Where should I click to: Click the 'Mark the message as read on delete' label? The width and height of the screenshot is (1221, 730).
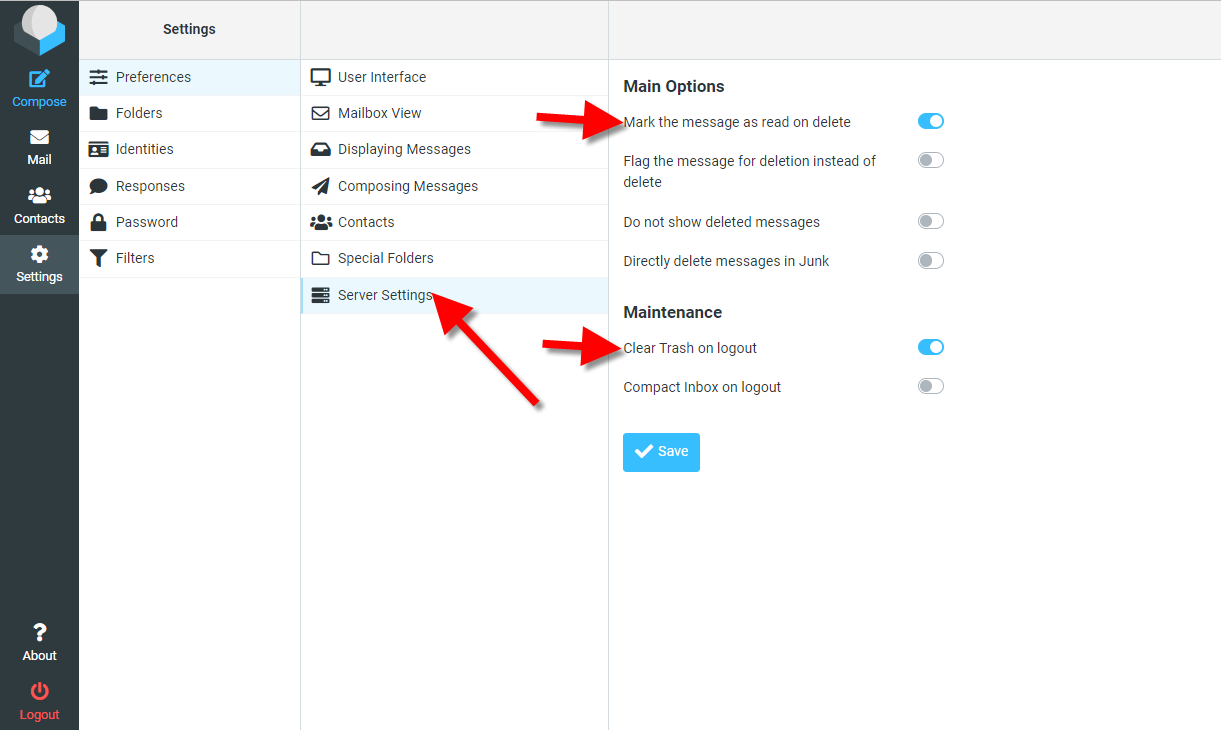pyautogui.click(x=737, y=122)
